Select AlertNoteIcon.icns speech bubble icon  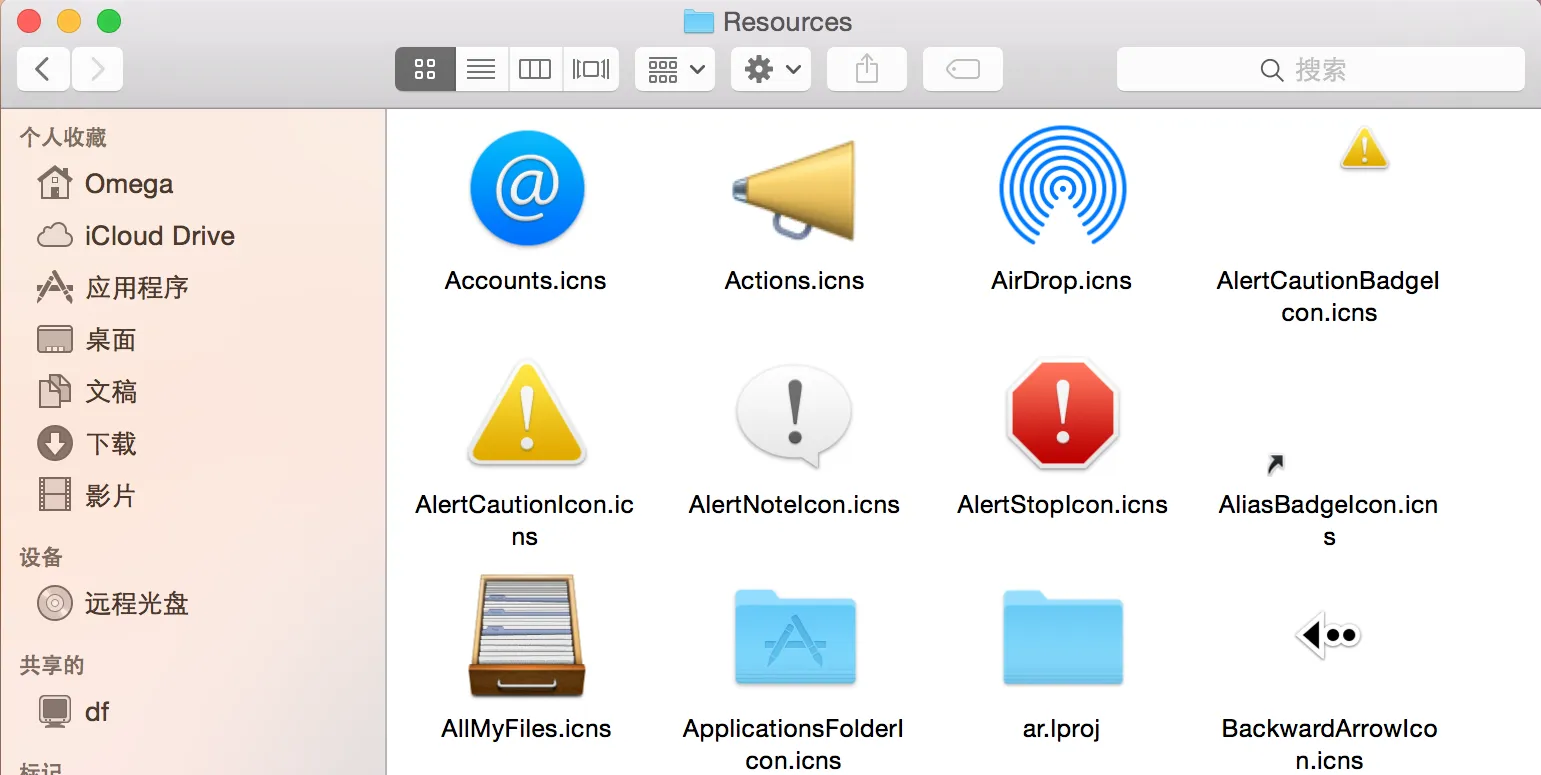(x=794, y=414)
